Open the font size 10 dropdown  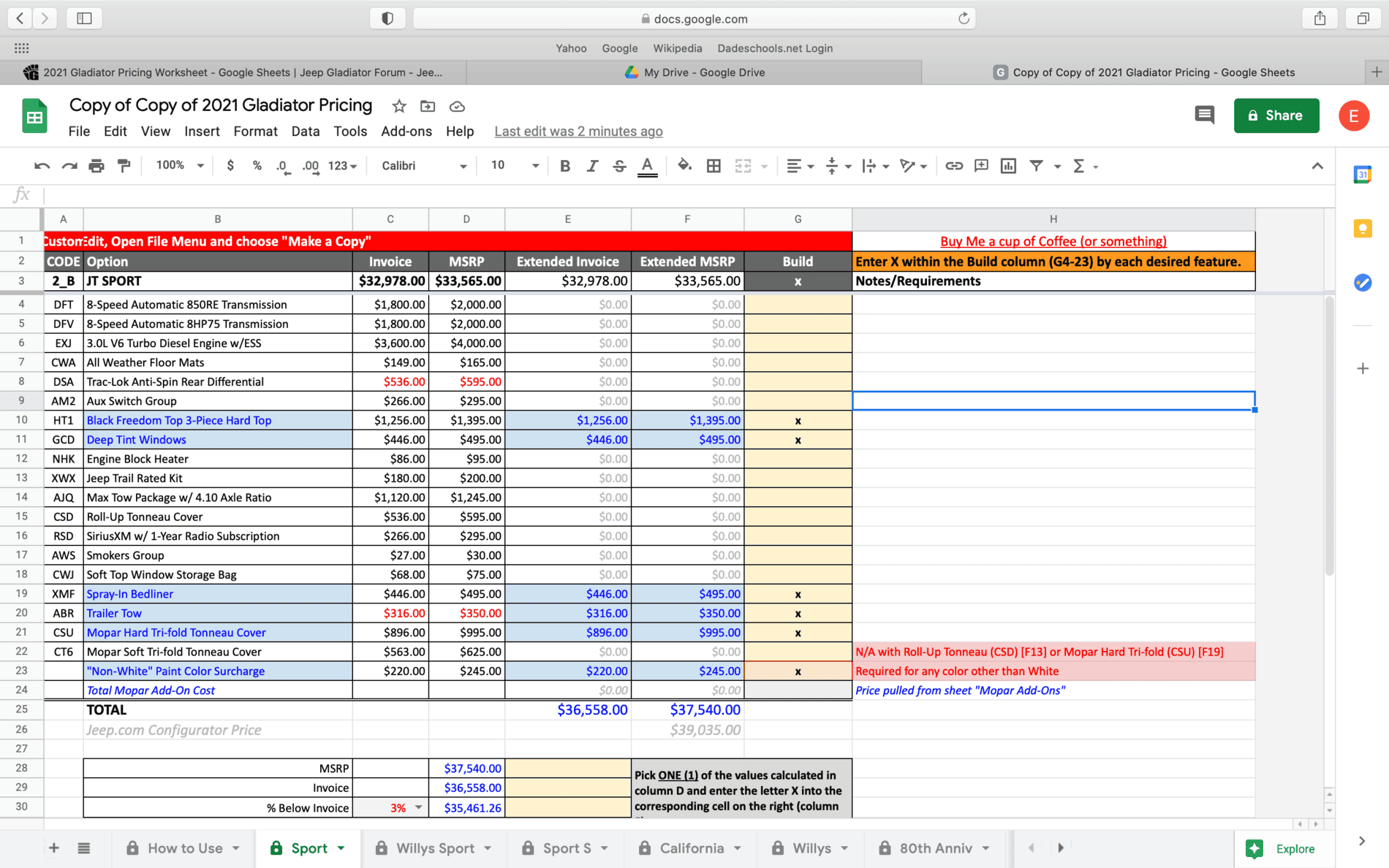pyautogui.click(x=515, y=166)
